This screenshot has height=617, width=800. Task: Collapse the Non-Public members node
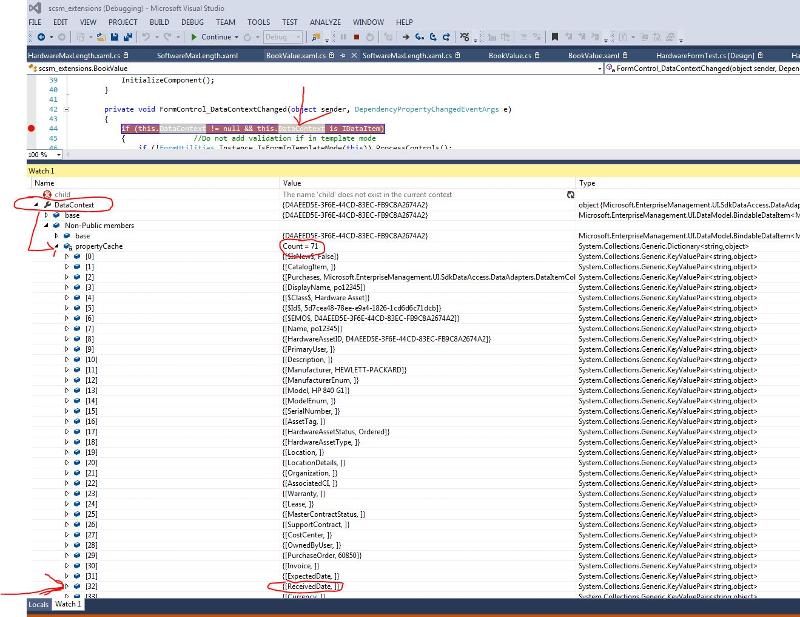[46, 225]
